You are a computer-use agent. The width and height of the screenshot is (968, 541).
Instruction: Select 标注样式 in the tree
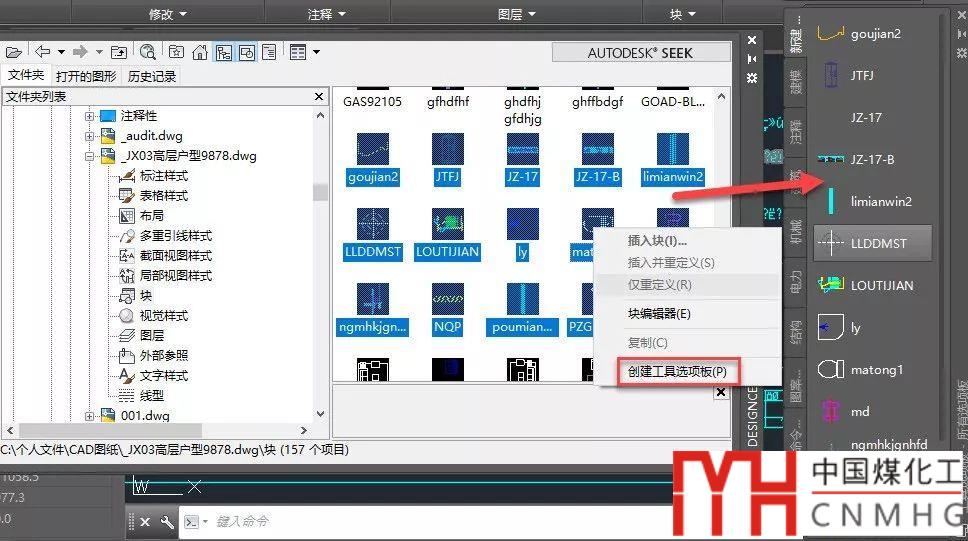click(164, 176)
